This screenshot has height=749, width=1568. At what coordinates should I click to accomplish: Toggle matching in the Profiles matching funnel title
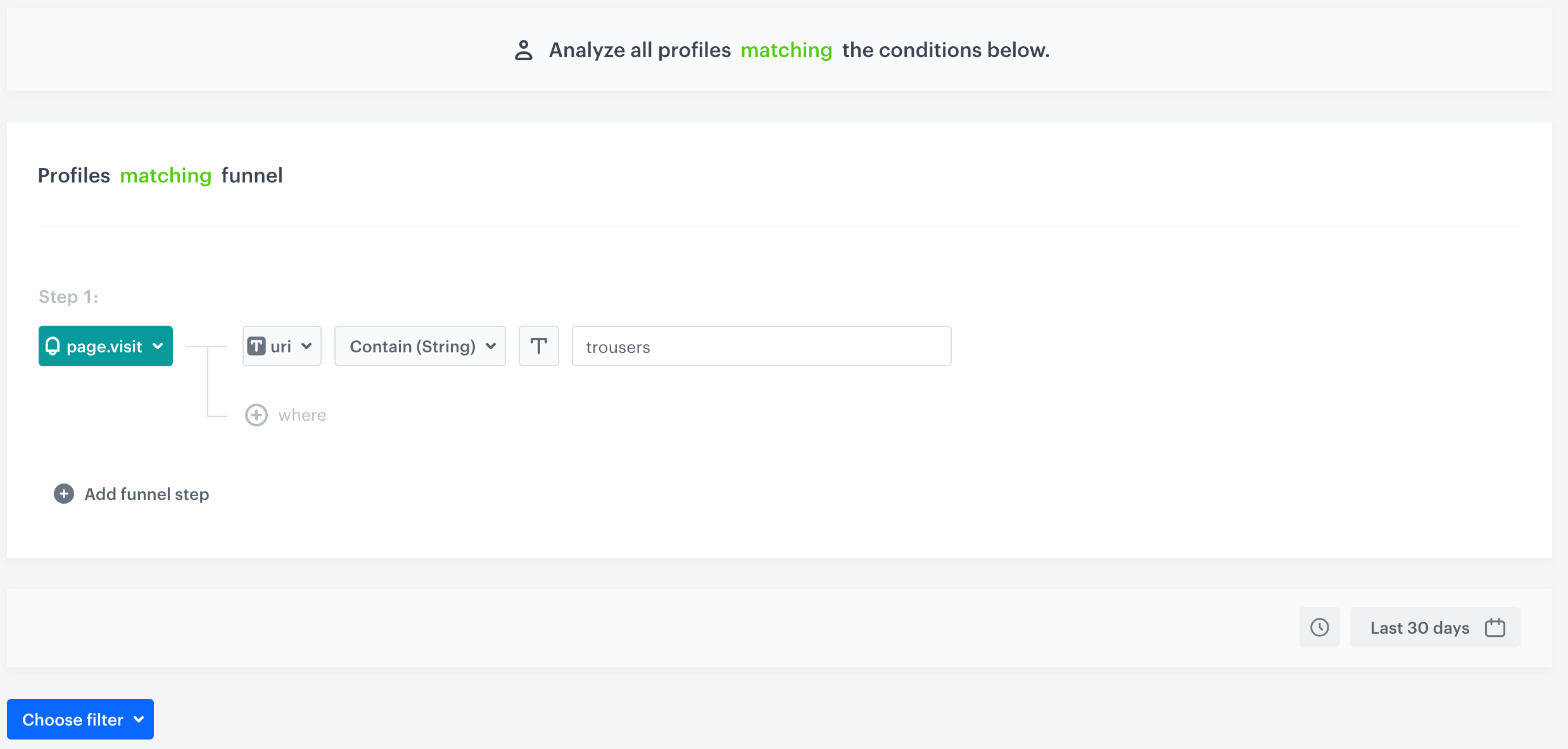point(165,176)
